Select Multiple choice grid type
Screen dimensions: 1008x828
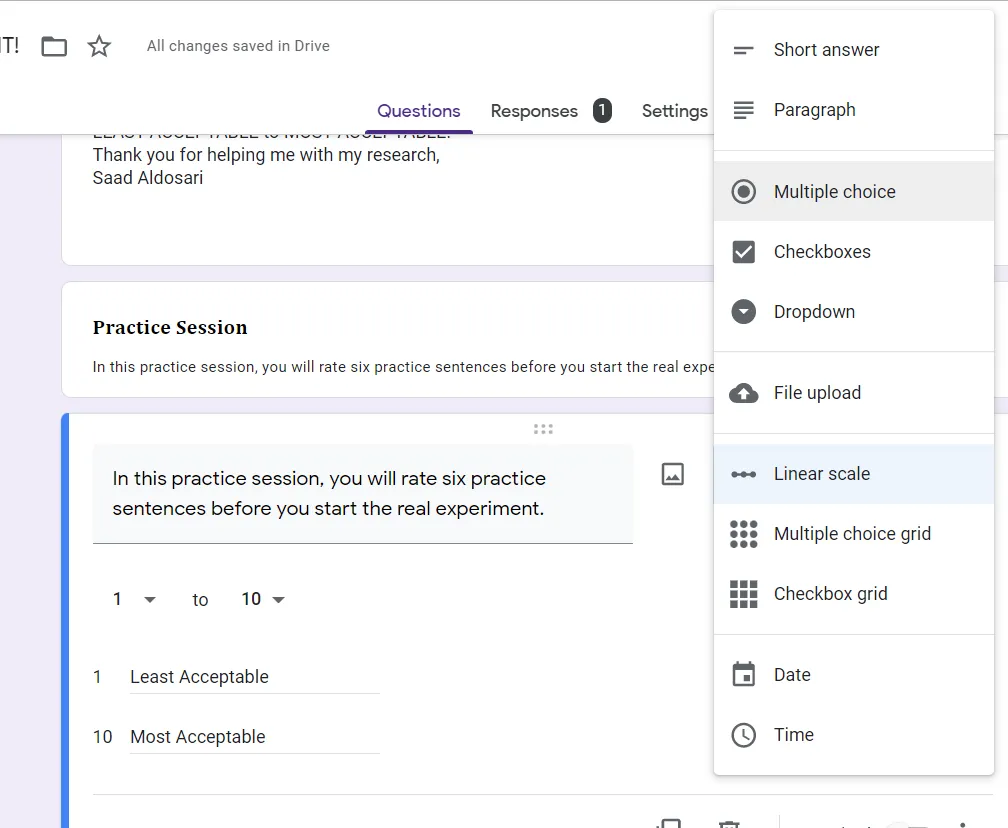pyautogui.click(x=851, y=534)
